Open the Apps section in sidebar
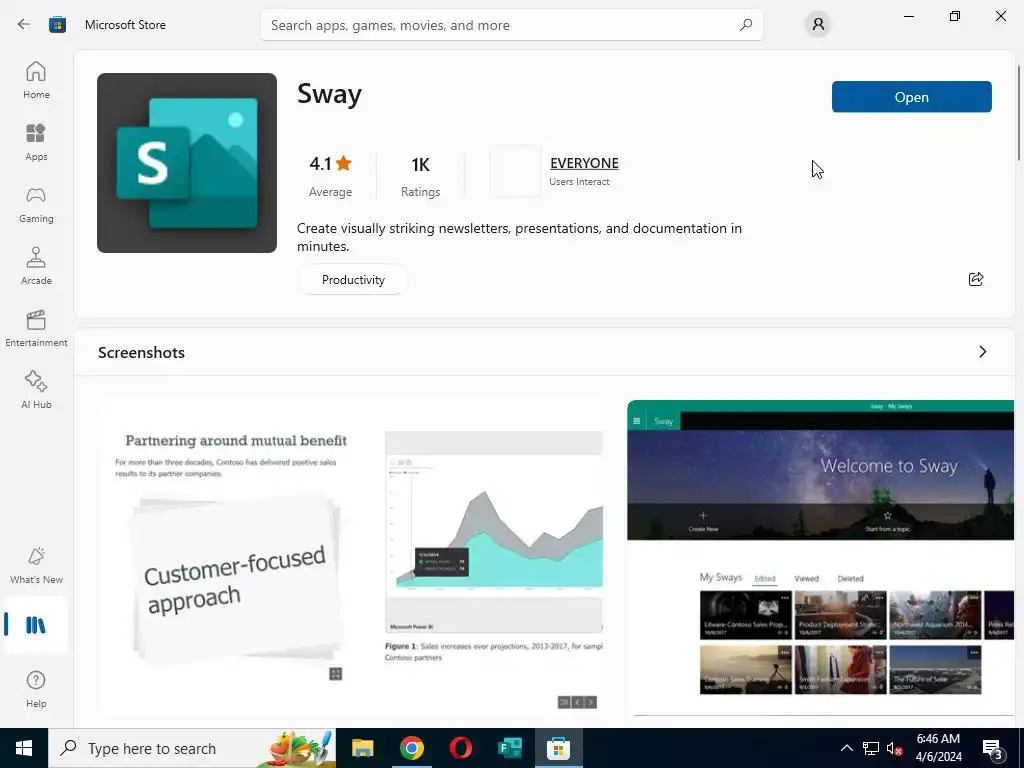This screenshot has width=1024, height=768. [36, 142]
